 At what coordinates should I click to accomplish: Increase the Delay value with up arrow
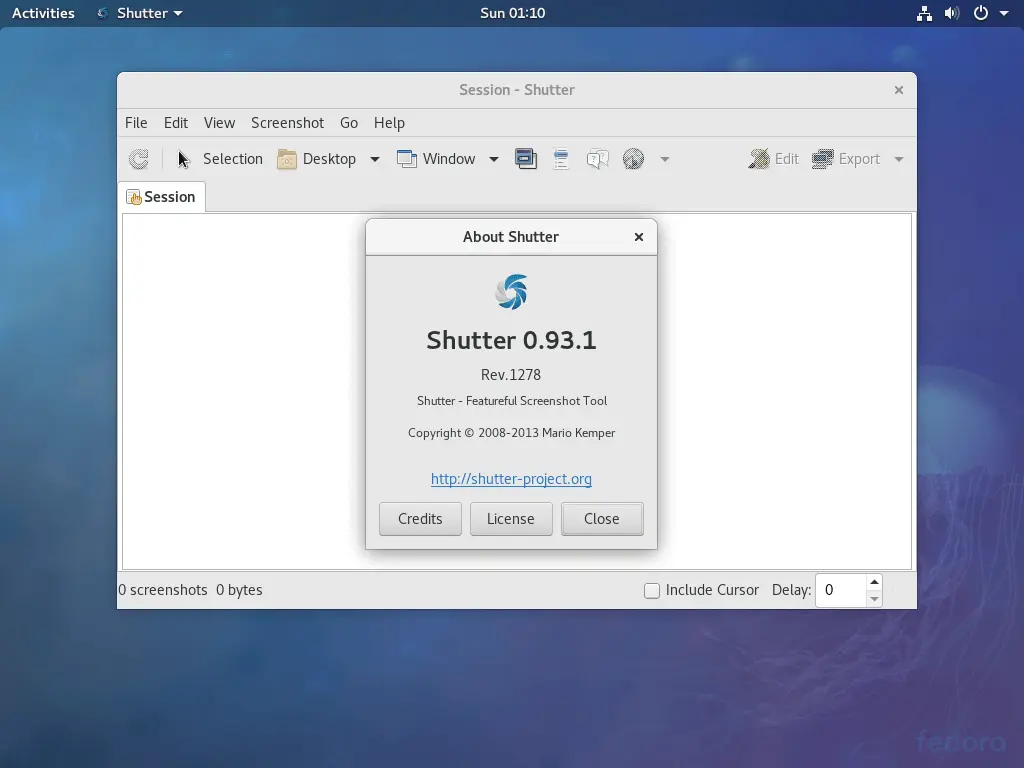874,582
